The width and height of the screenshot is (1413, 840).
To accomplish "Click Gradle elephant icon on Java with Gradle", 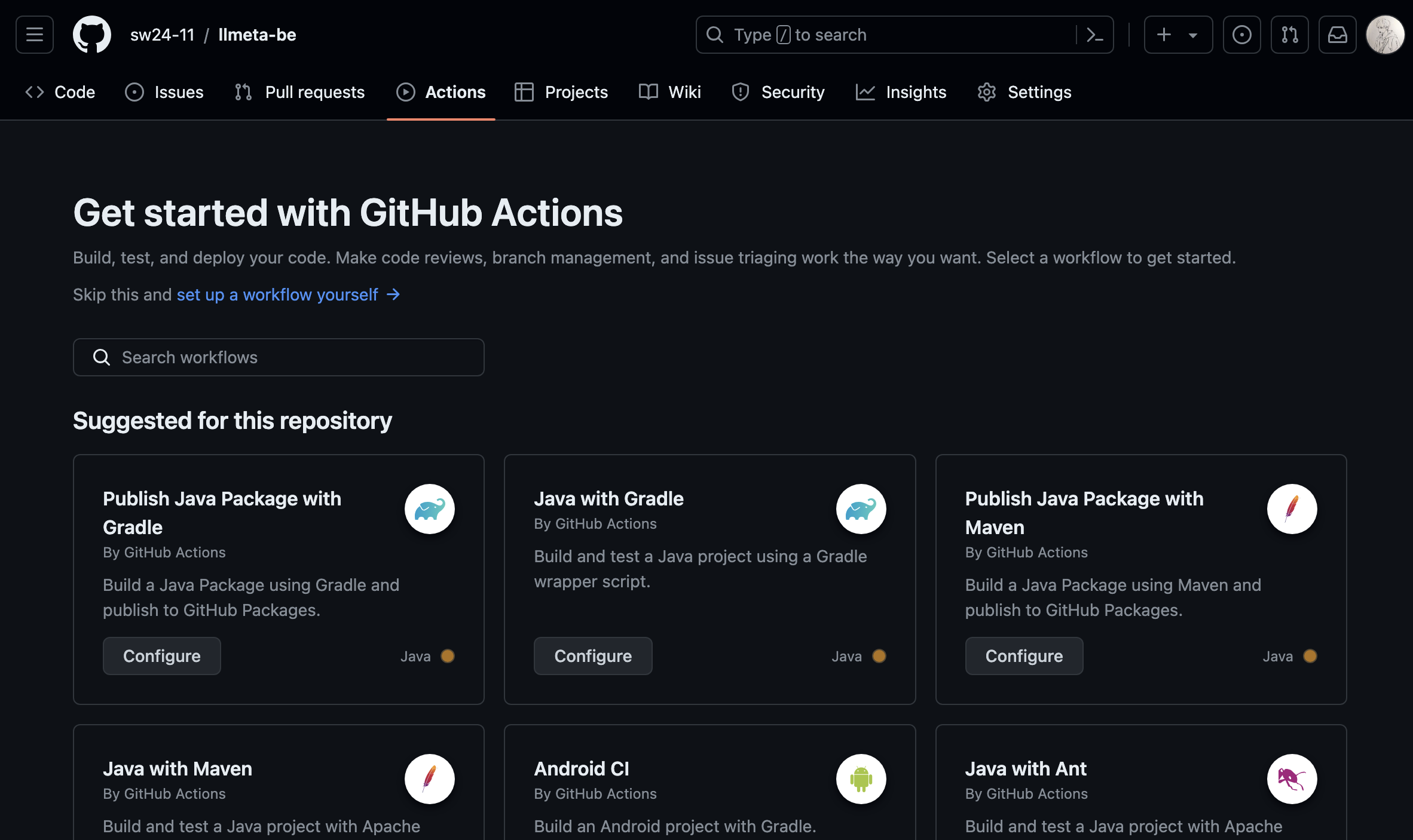I will coord(861,509).
